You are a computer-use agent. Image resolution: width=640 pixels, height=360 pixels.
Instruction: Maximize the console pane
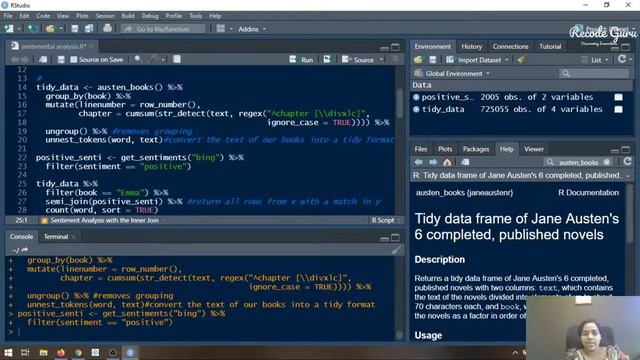click(395, 238)
